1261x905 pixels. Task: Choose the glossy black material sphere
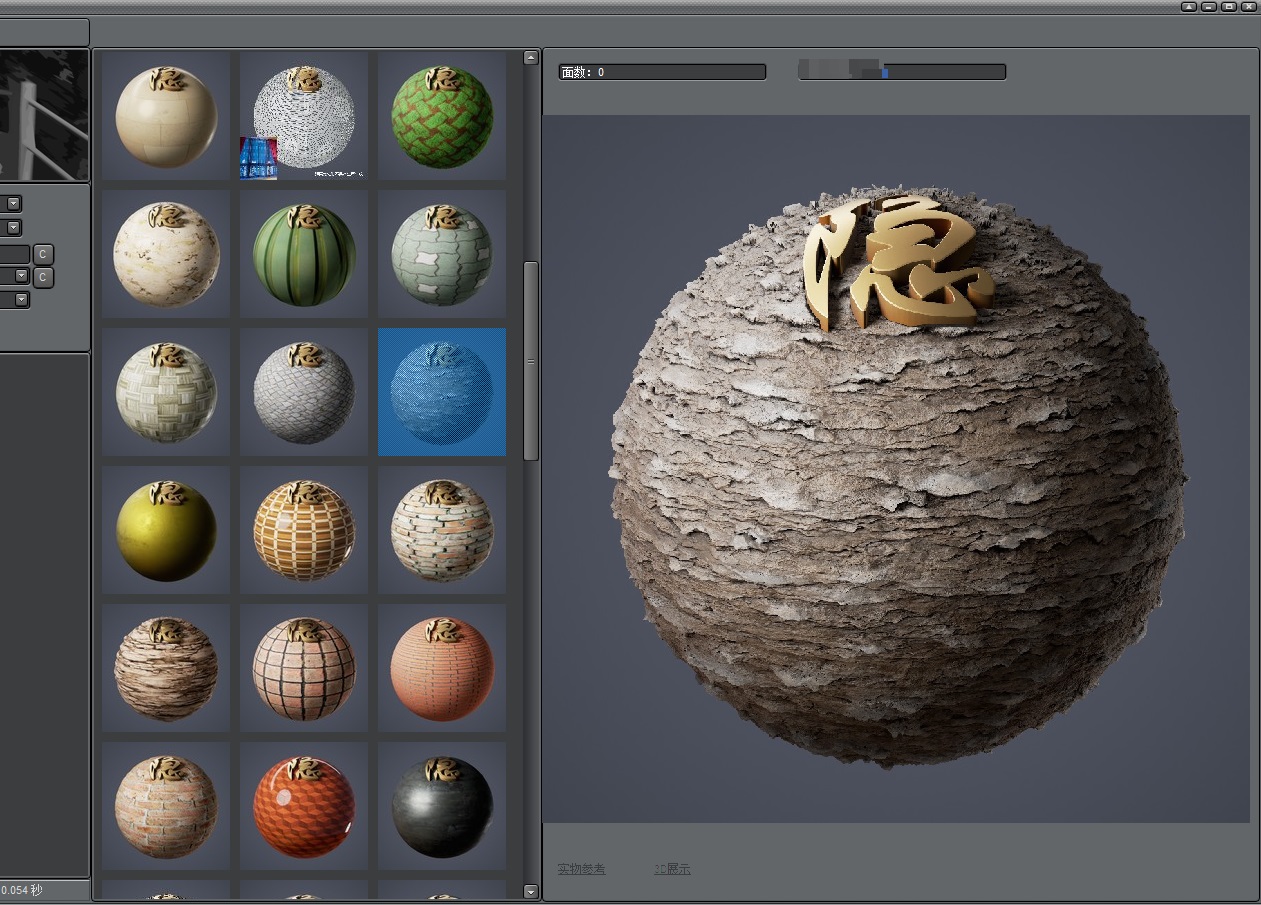point(442,806)
